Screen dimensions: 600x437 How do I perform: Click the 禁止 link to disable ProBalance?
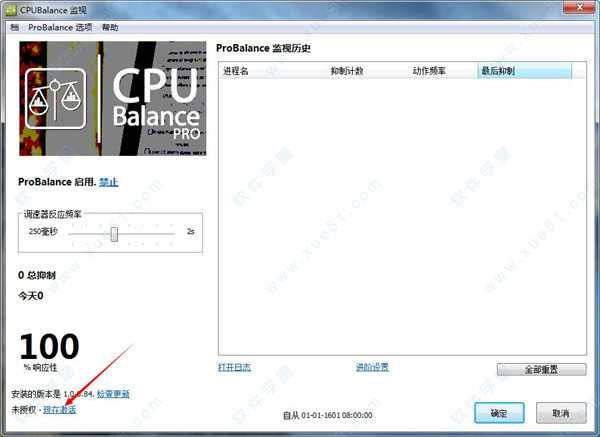[109, 182]
